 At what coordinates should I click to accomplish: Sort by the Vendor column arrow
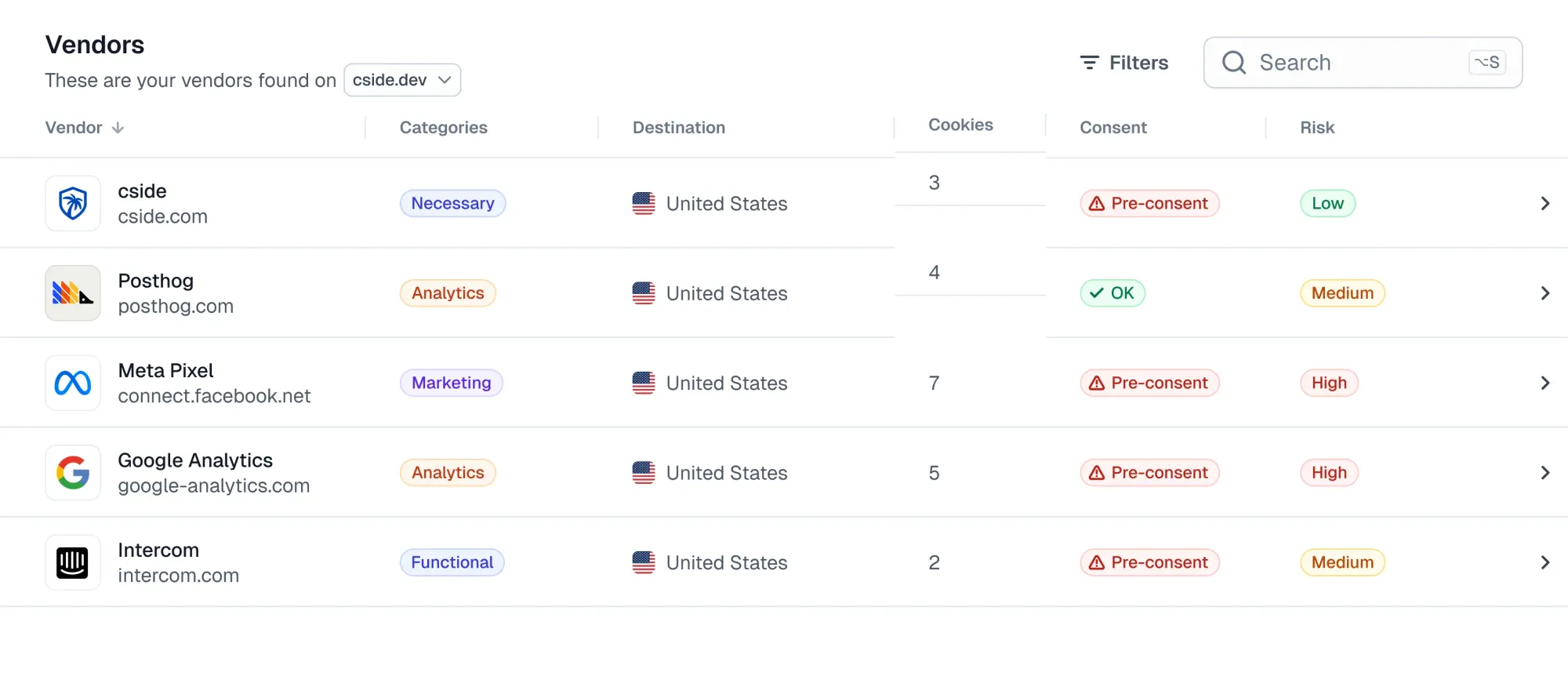(x=118, y=127)
